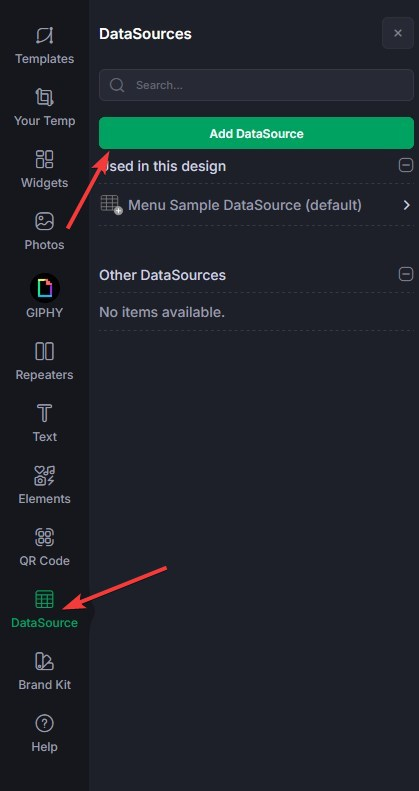Select the DataSource sidebar icon

click(x=44, y=599)
